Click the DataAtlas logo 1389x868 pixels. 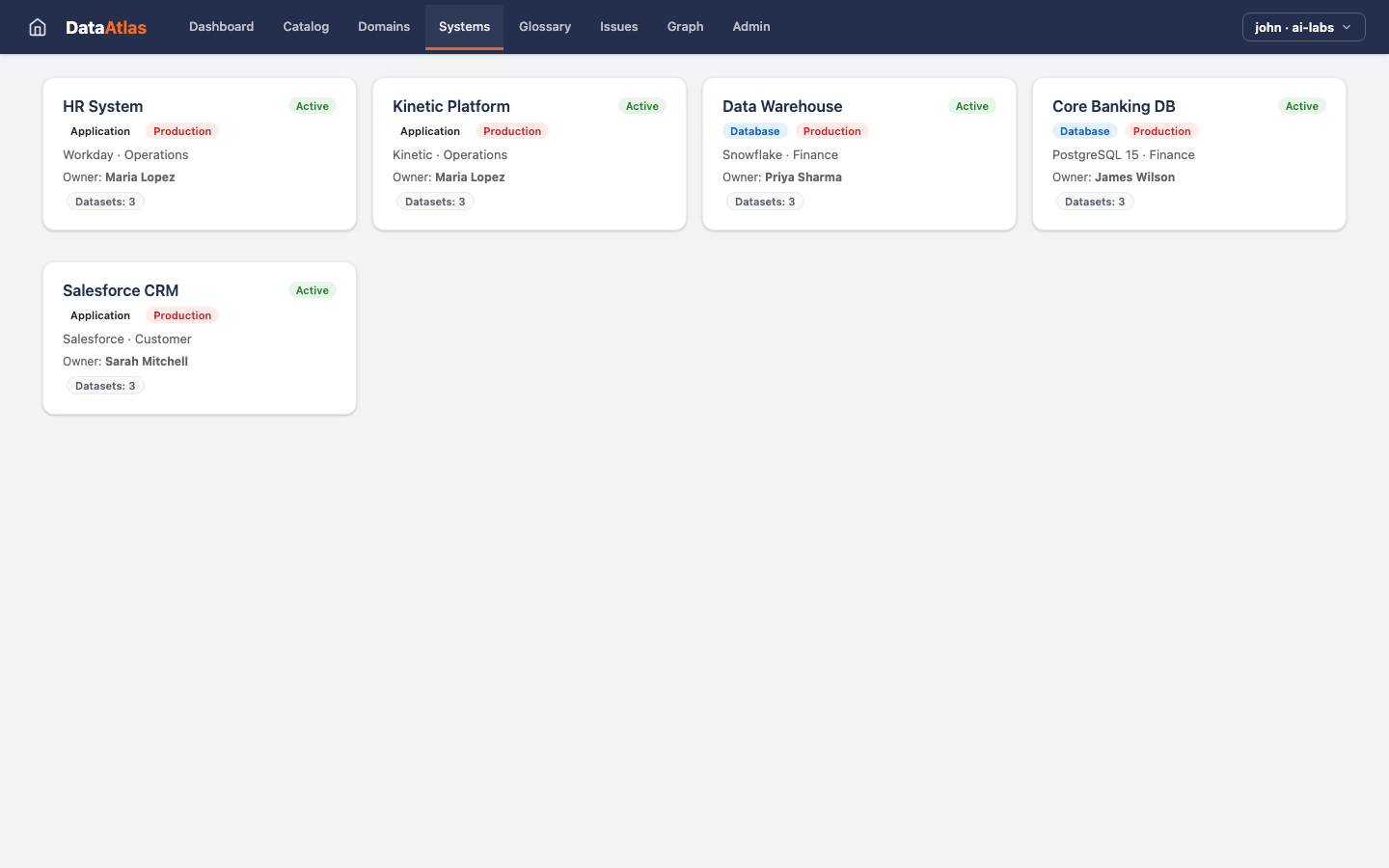pos(106,27)
